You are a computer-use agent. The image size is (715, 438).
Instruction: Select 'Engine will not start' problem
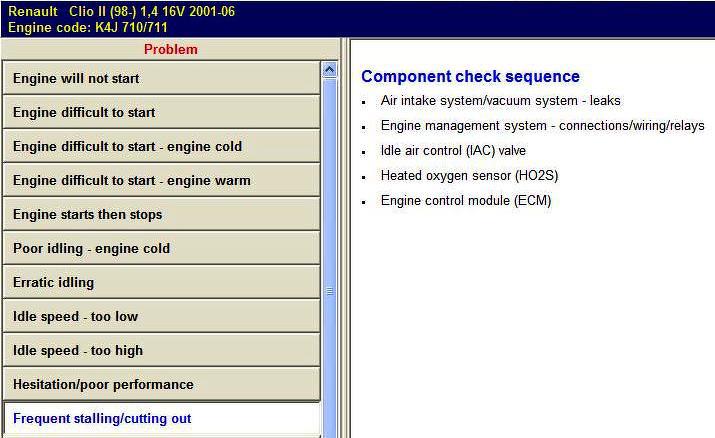(x=161, y=78)
